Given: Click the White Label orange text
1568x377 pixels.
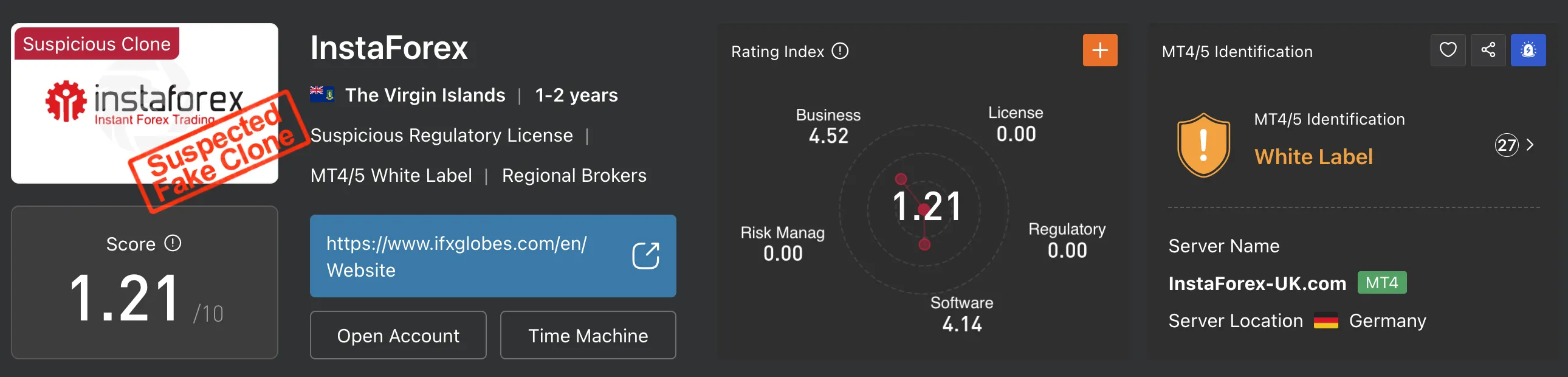Looking at the screenshot, I should (x=1313, y=156).
